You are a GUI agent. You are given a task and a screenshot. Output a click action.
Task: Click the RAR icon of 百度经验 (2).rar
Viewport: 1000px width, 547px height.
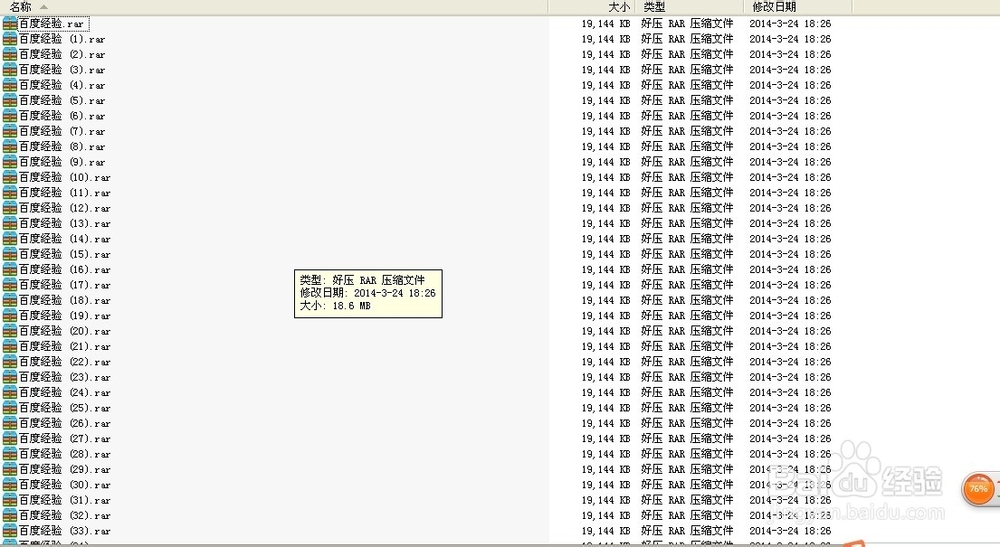pos(10,54)
